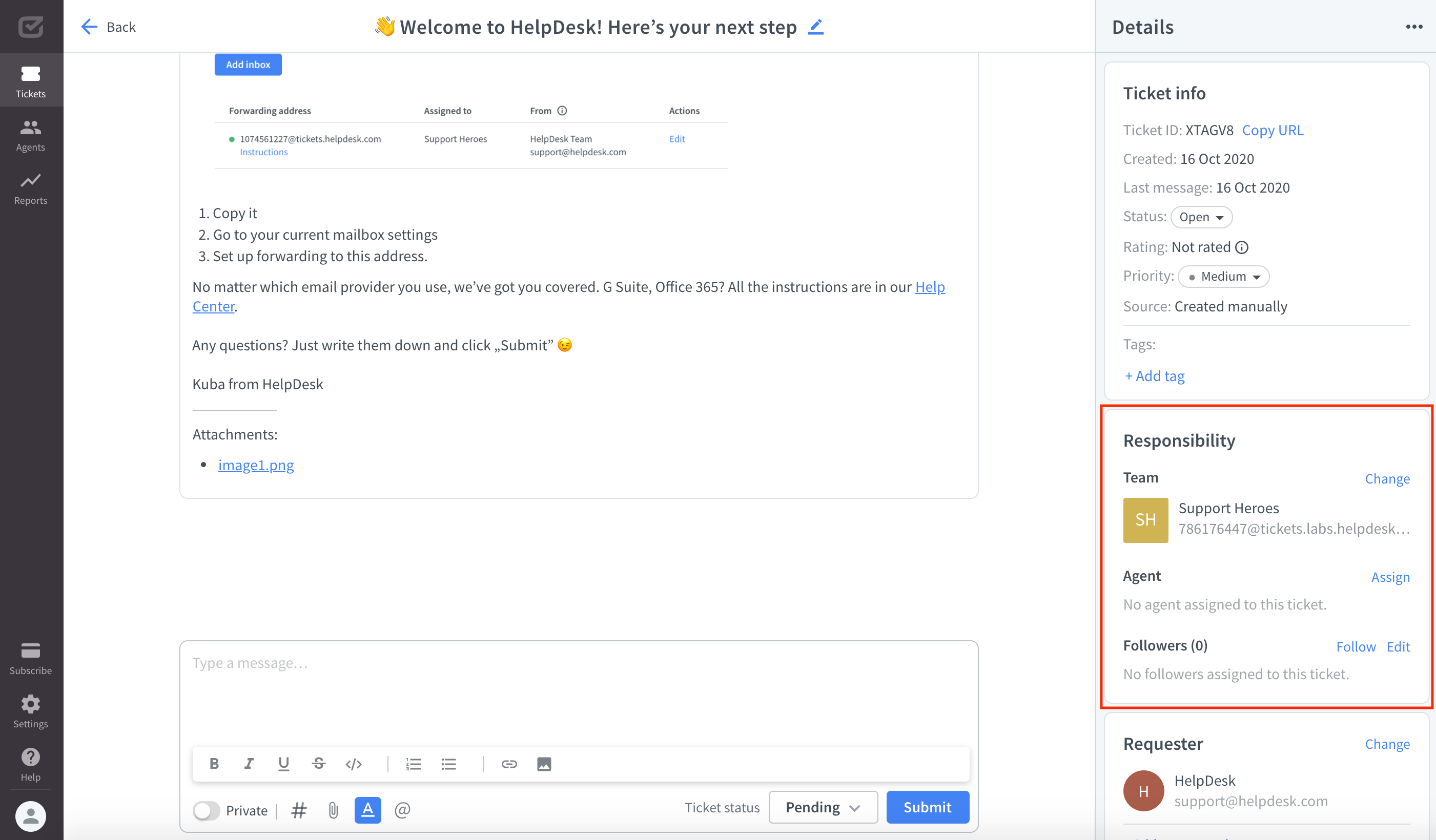1436x840 pixels.
Task: Open the user profile avatar
Action: pos(31,815)
